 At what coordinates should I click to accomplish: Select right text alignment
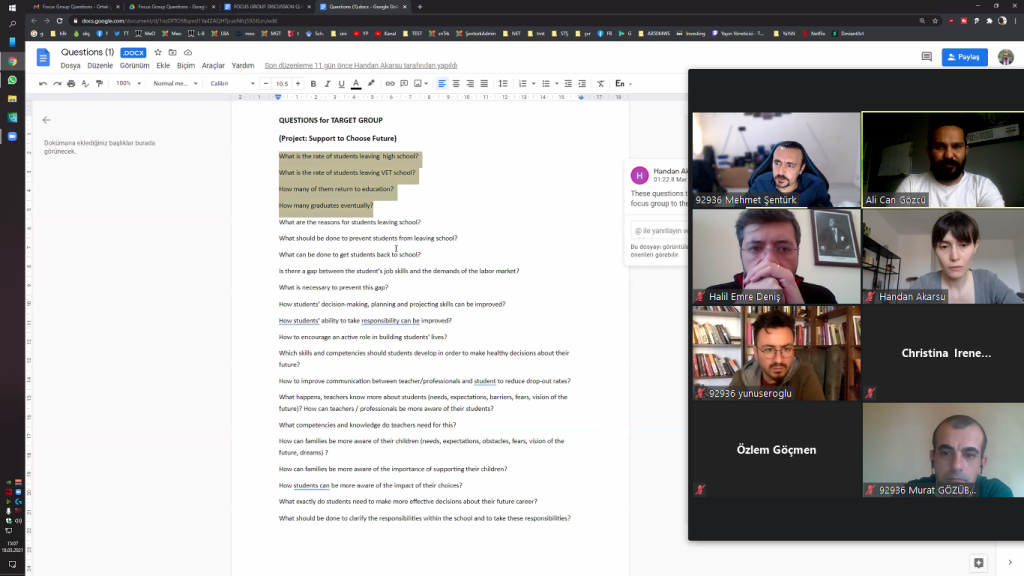(470, 84)
